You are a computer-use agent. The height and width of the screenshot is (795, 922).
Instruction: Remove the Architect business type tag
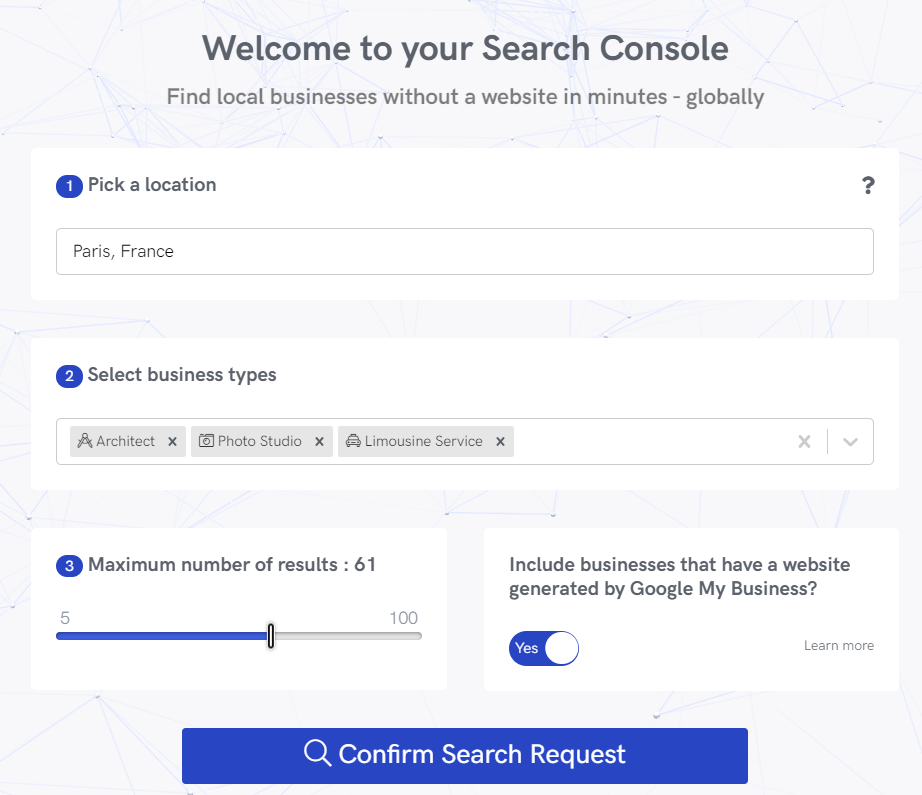pyautogui.click(x=172, y=441)
